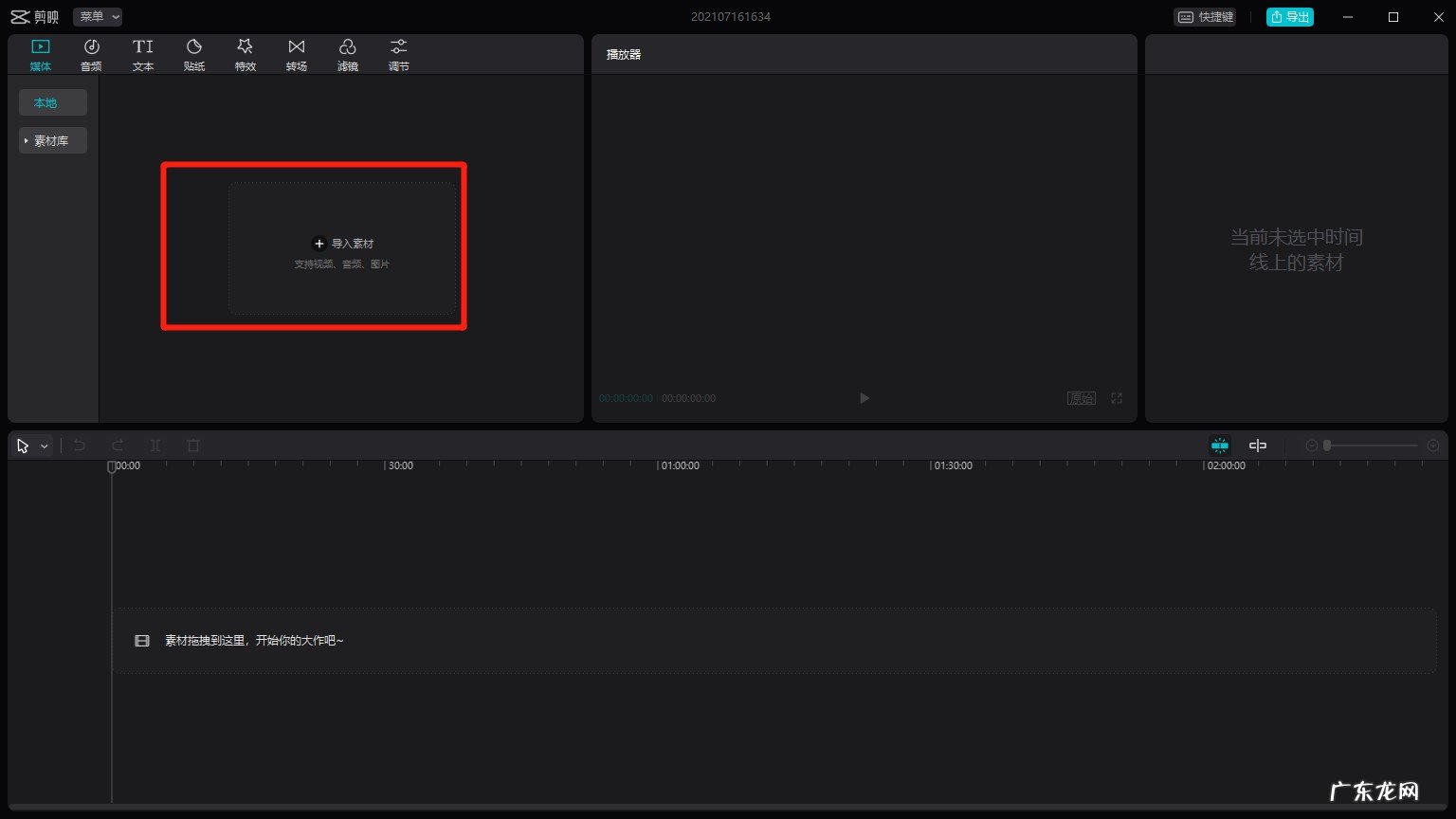Viewport: 1456px width, 819px height.
Task: Open the 贴纸 (Stickers) panel
Action: tap(194, 55)
